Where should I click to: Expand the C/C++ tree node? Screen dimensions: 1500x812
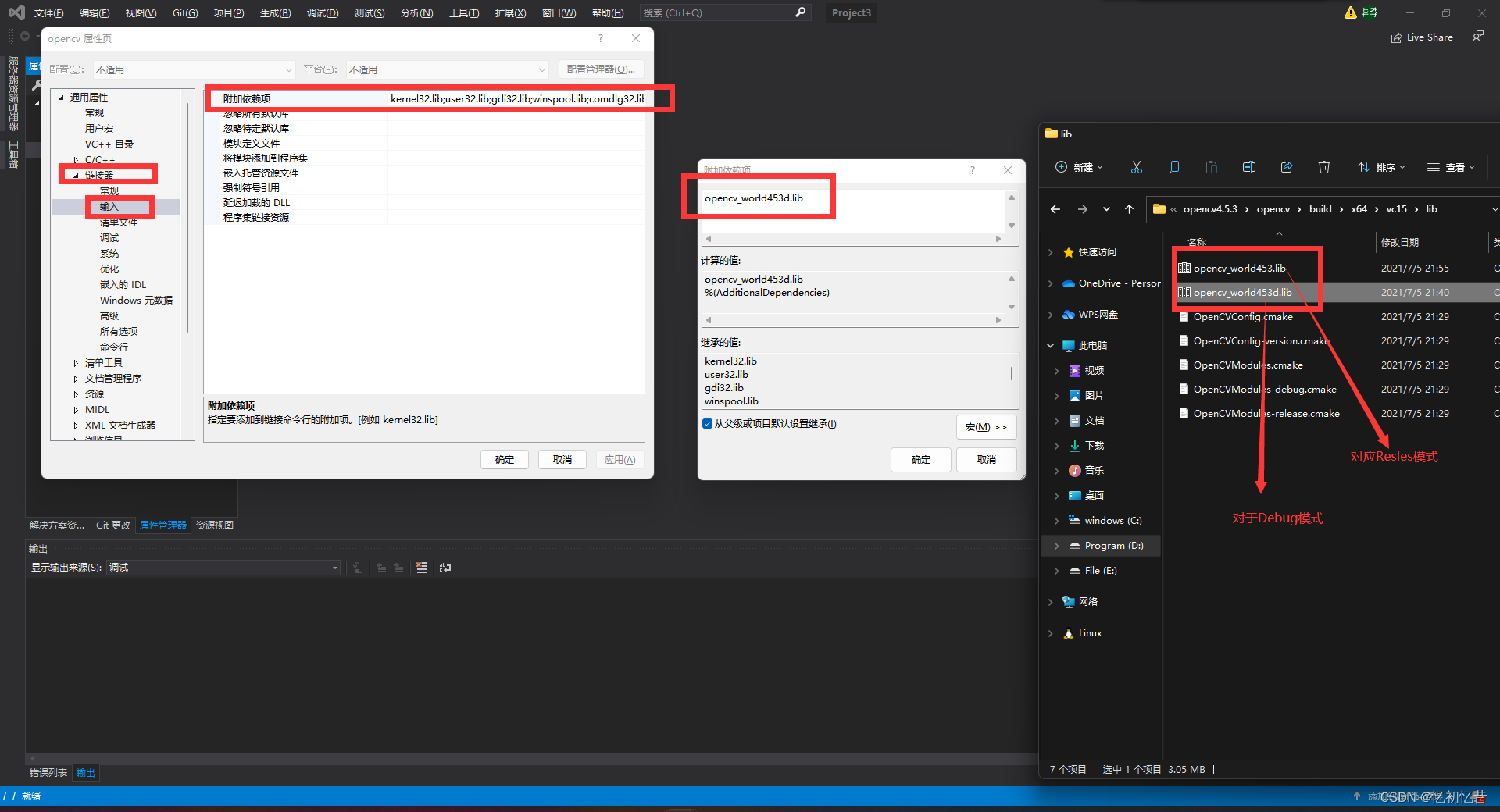click(x=76, y=160)
